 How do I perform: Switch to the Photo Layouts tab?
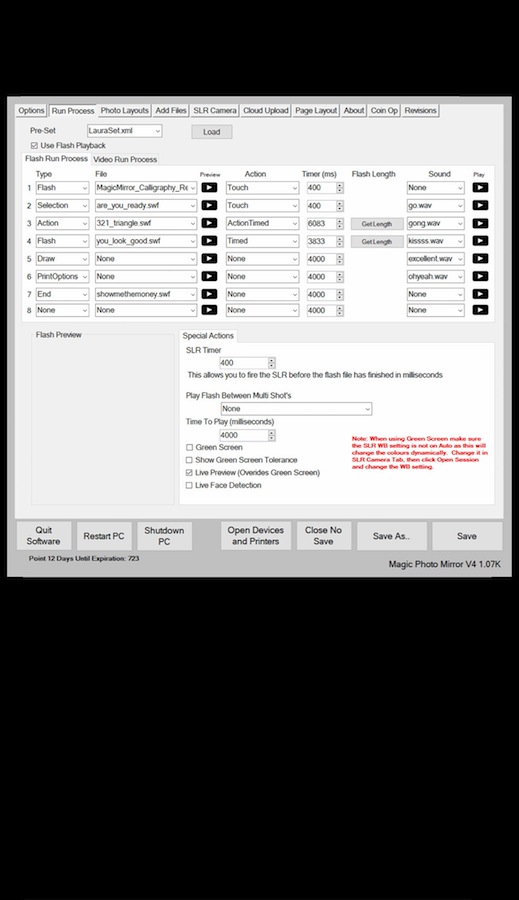pos(125,111)
